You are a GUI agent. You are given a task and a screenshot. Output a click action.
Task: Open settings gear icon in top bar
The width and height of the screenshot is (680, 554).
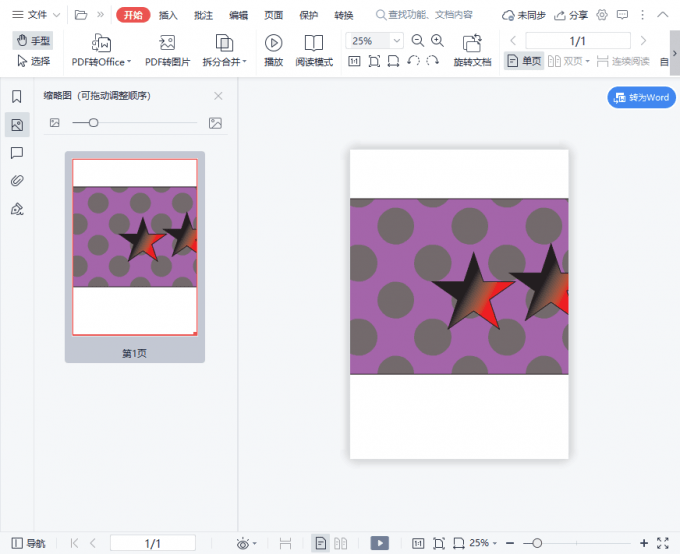[602, 15]
